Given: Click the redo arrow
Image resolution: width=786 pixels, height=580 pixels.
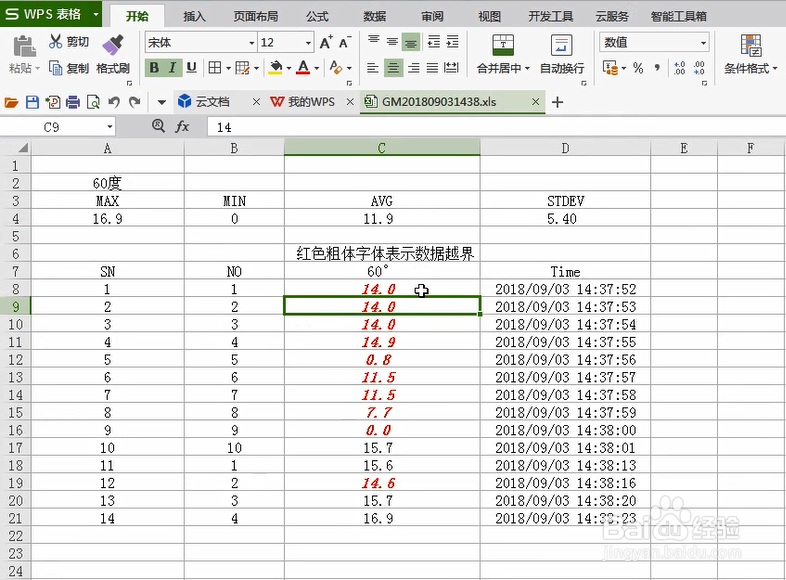Looking at the screenshot, I should click(134, 102).
